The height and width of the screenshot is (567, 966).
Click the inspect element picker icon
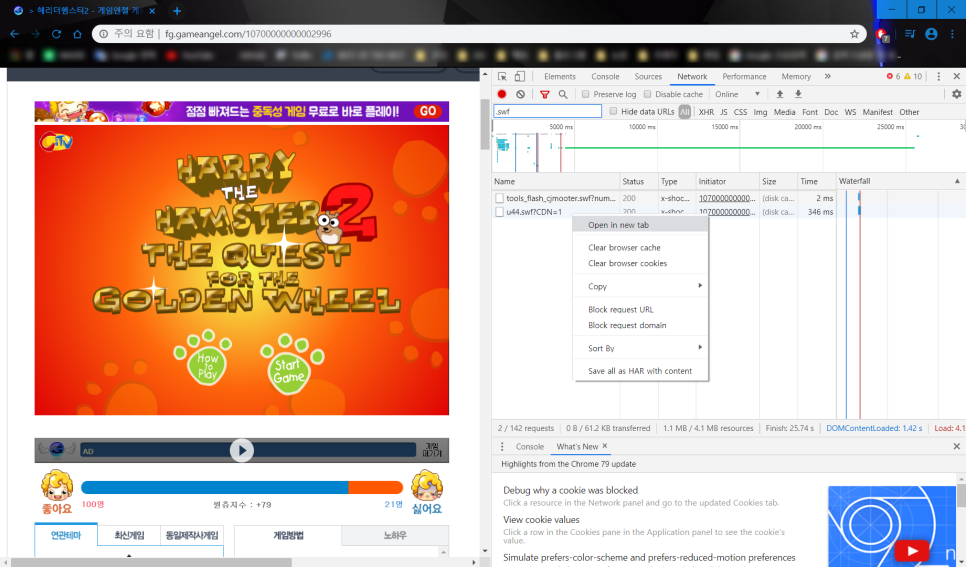pos(502,76)
